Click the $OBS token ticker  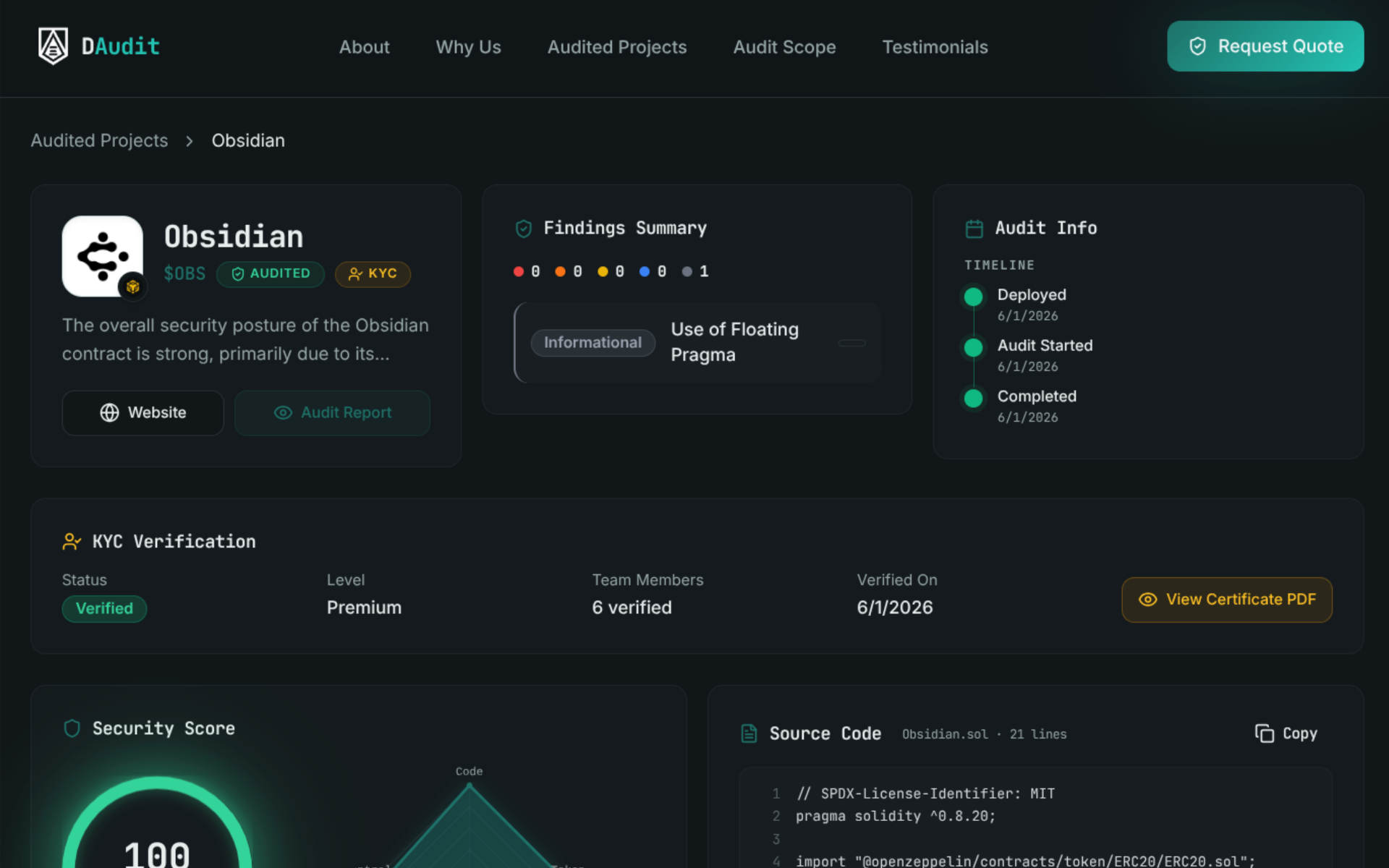point(184,273)
